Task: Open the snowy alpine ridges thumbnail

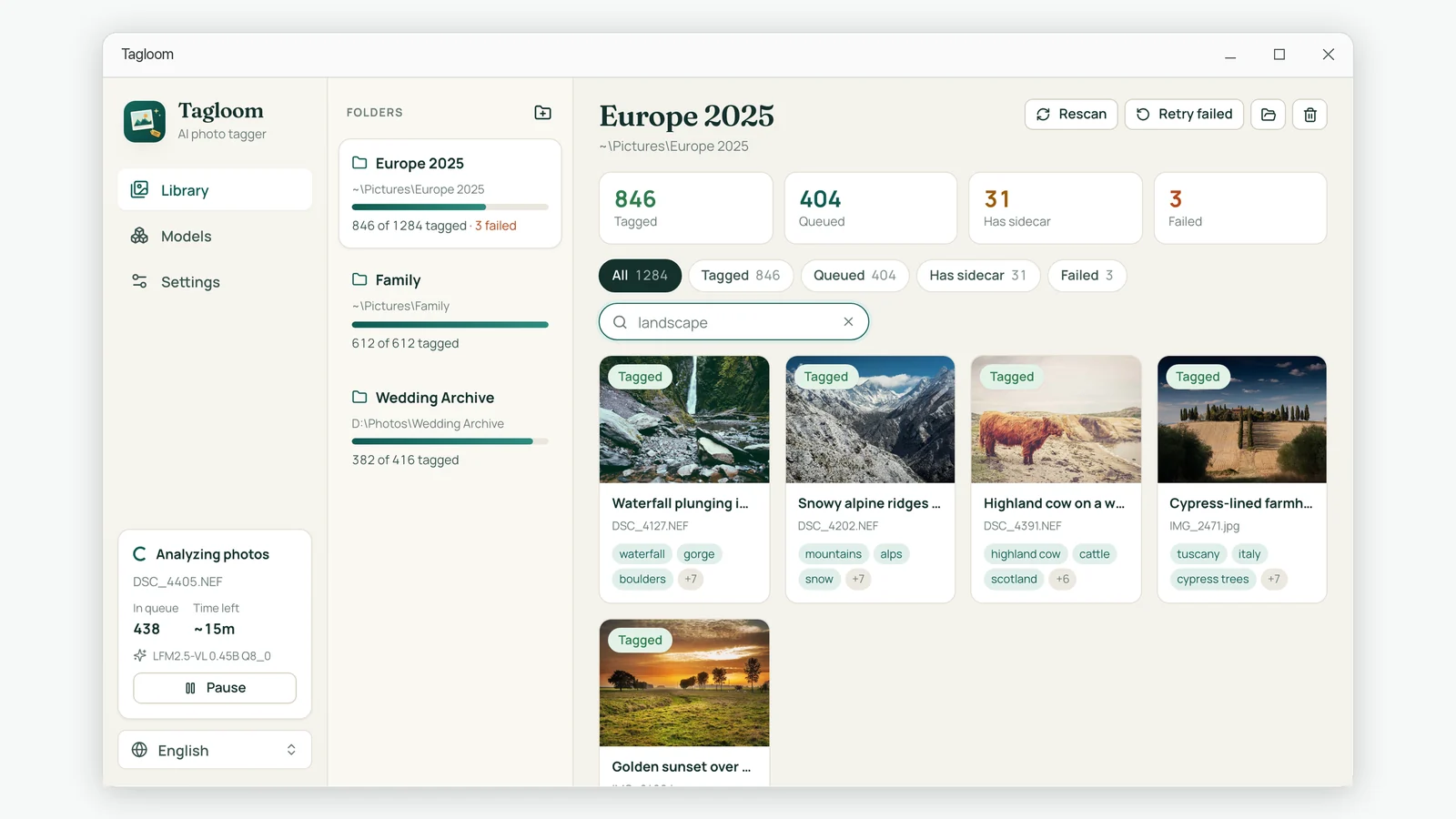Action: coord(870,420)
